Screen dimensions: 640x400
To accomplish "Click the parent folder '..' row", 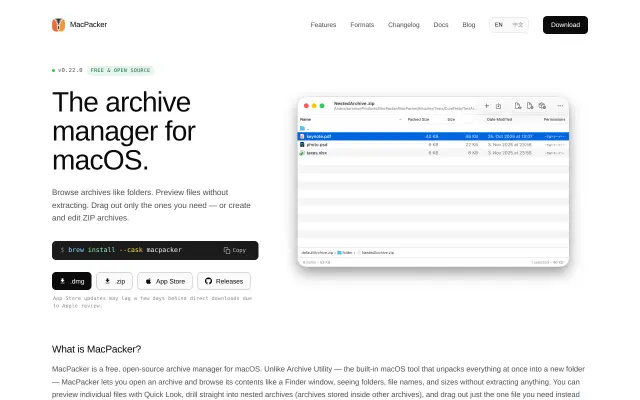I will (433, 128).
